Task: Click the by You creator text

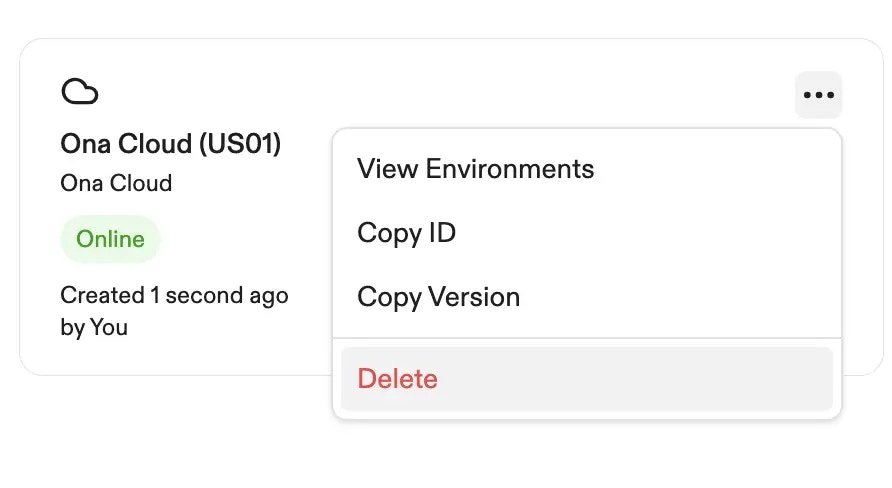Action: [x=94, y=327]
